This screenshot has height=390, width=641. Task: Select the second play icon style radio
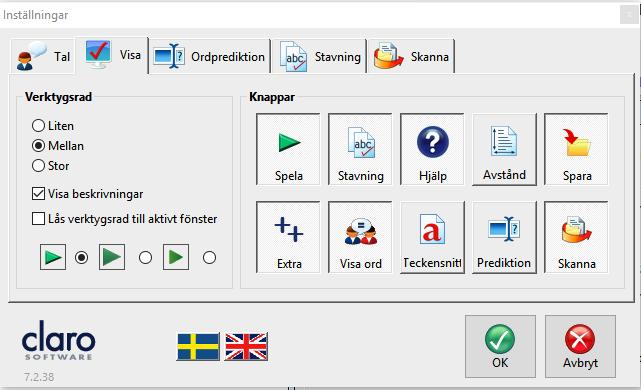point(146,258)
